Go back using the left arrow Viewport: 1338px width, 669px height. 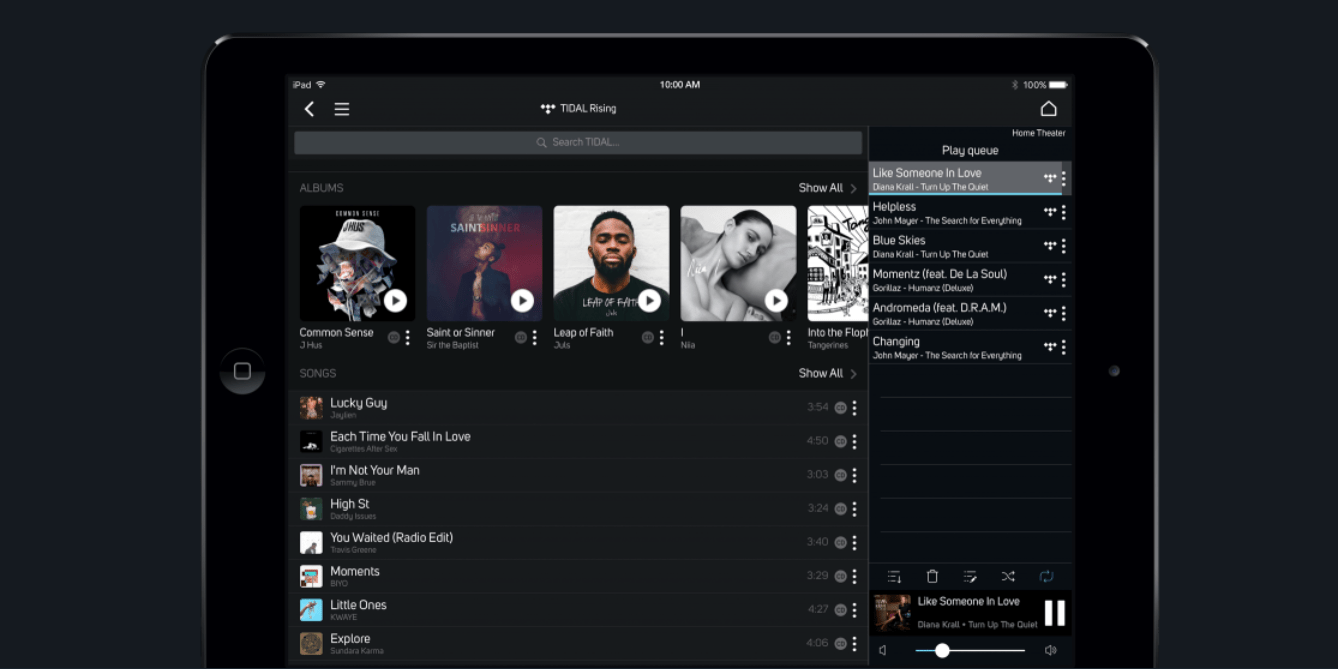pos(309,109)
